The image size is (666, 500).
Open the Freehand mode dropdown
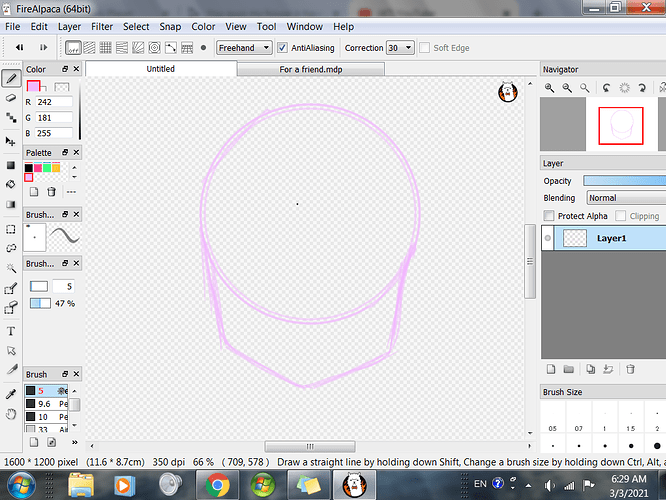[x=244, y=48]
